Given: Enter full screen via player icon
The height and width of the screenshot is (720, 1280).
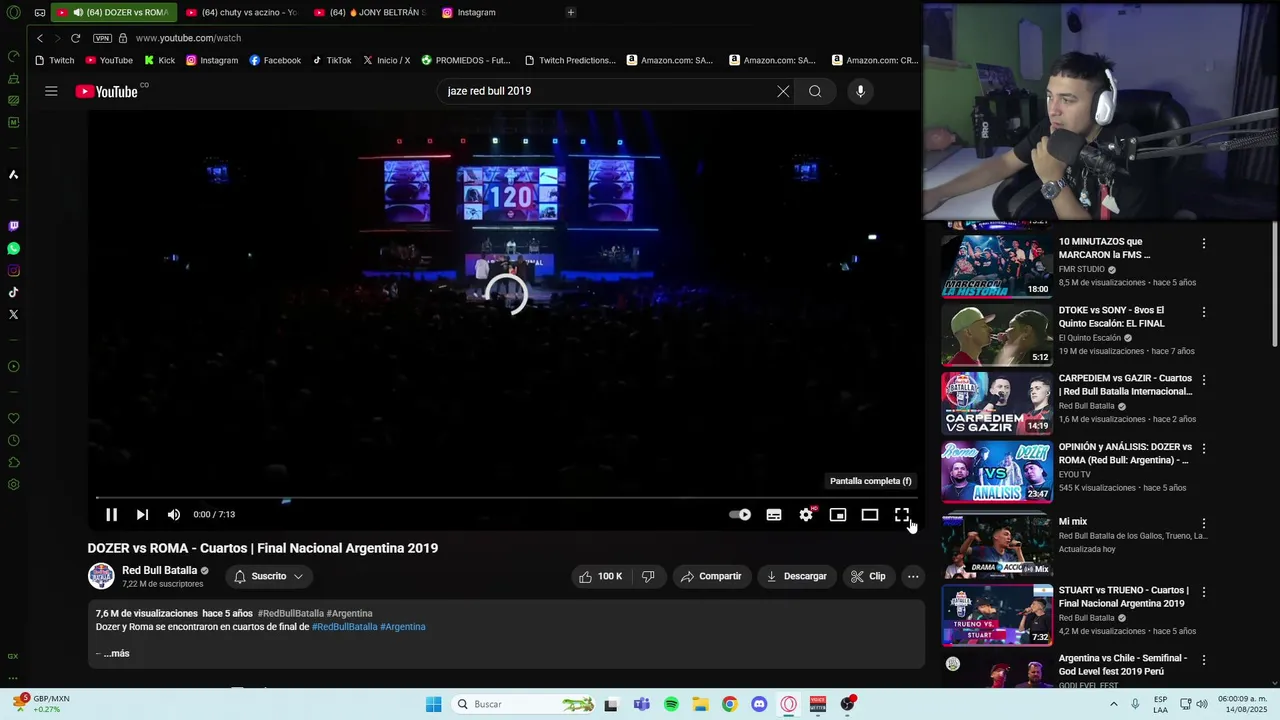Looking at the screenshot, I should pyautogui.click(x=902, y=514).
